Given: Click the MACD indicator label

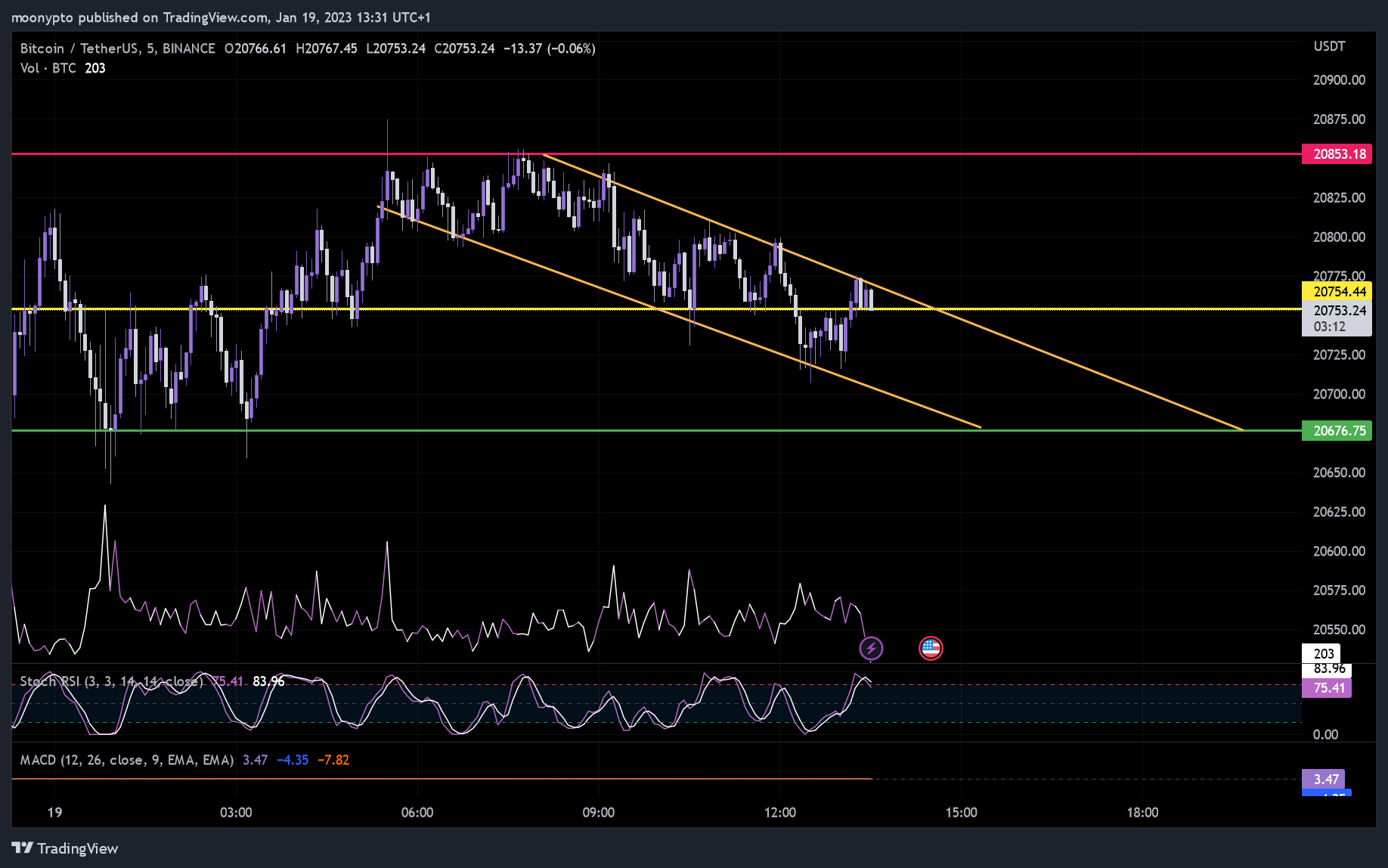Looking at the screenshot, I should (x=127, y=760).
